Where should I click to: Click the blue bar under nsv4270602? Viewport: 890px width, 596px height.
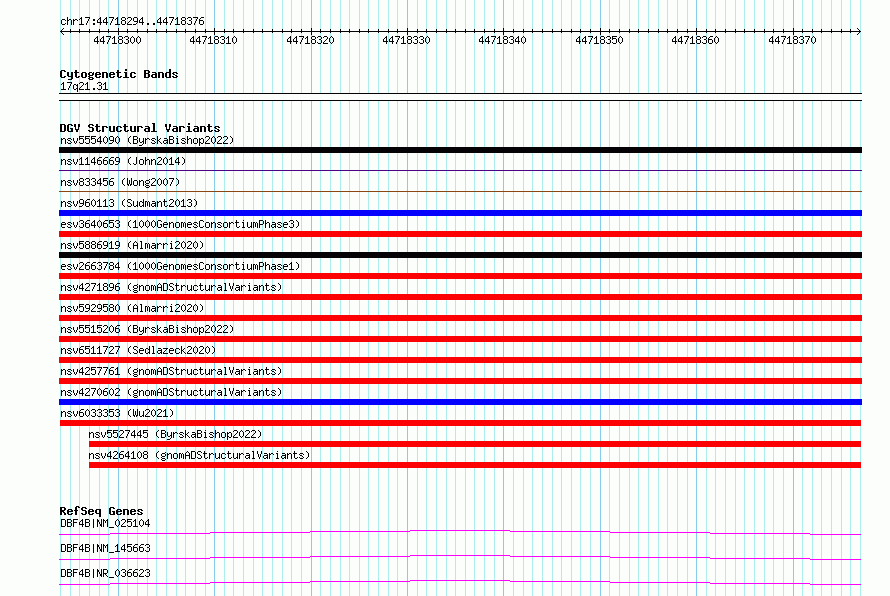[x=460, y=402]
